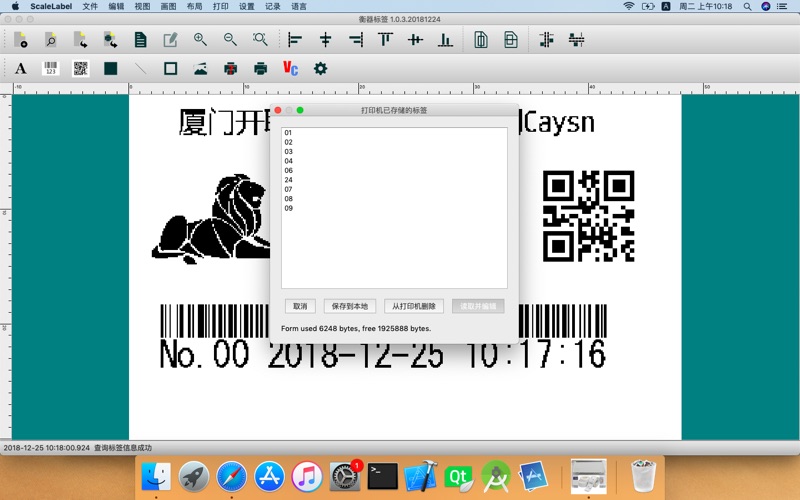
Task: Open the 打印 menu
Action: click(x=220, y=6)
